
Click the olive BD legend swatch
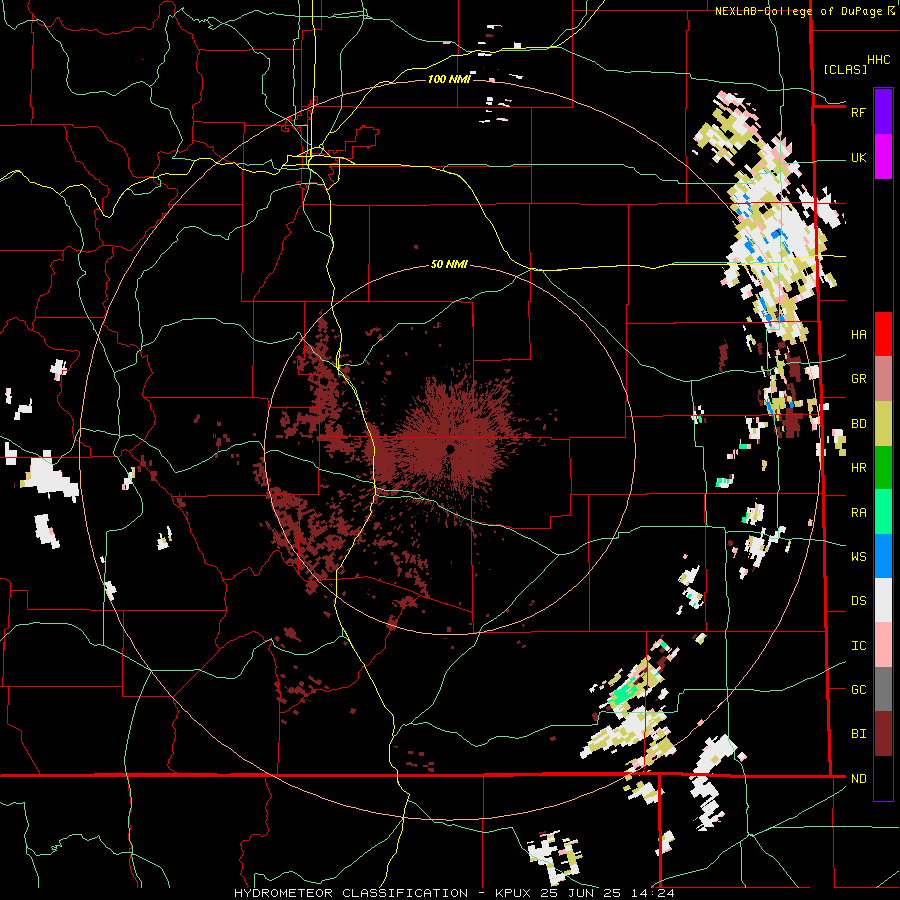883,424
